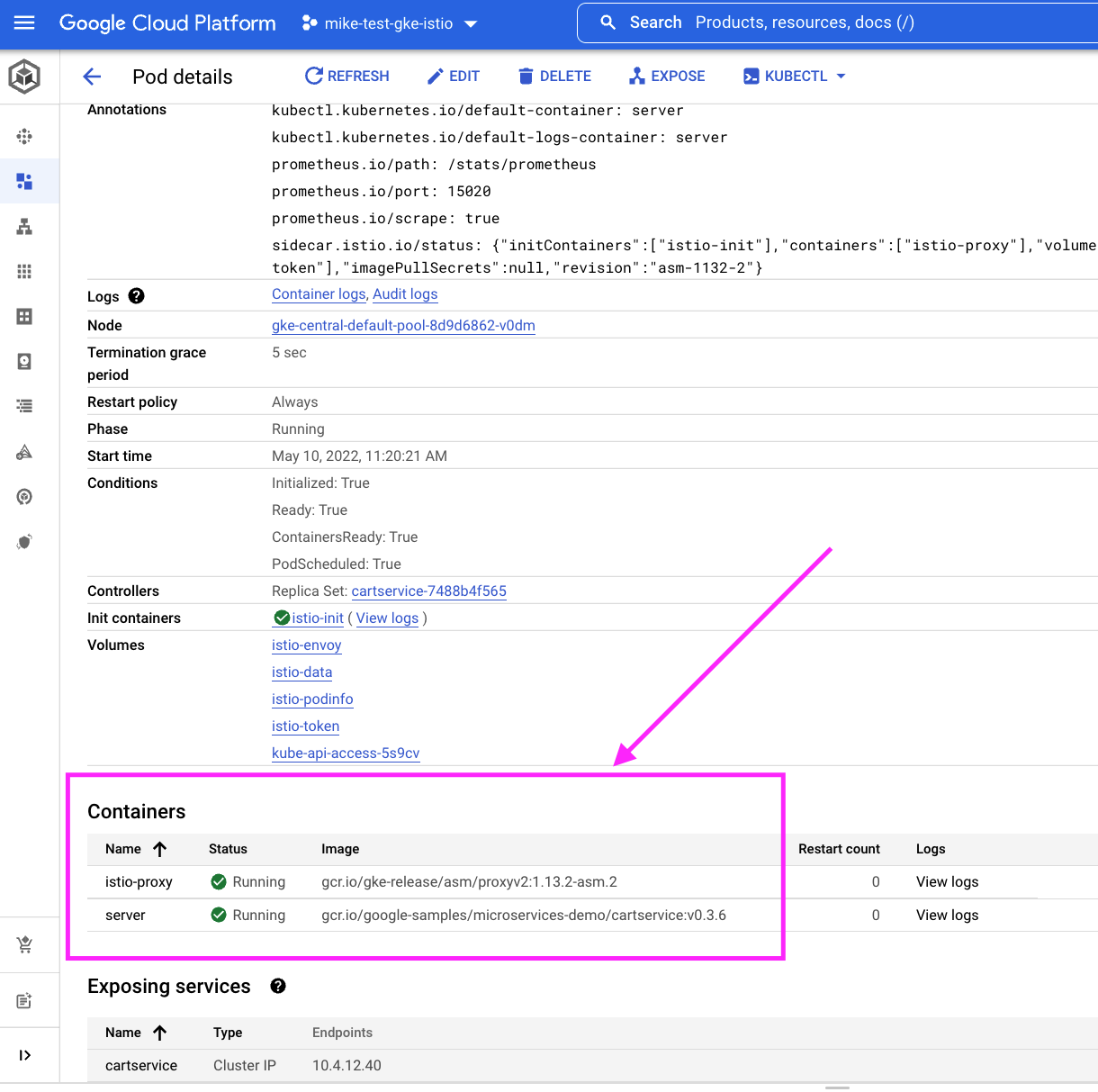Click Exposing services help question icon
The image size is (1098, 1092).
tap(278, 986)
